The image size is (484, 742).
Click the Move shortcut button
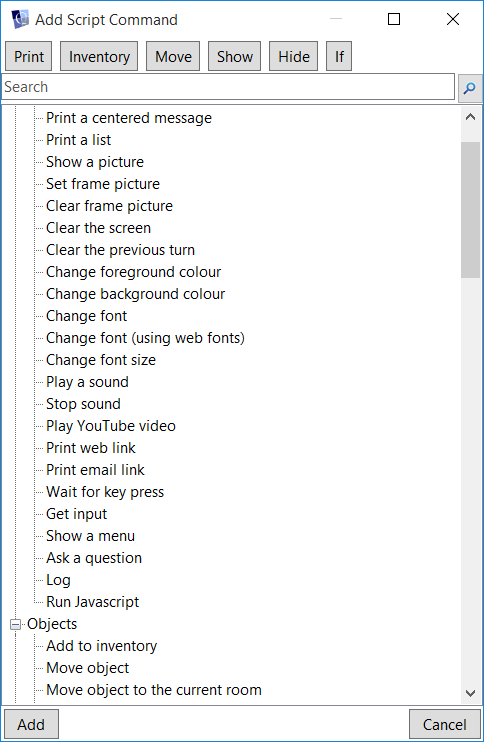[173, 57]
